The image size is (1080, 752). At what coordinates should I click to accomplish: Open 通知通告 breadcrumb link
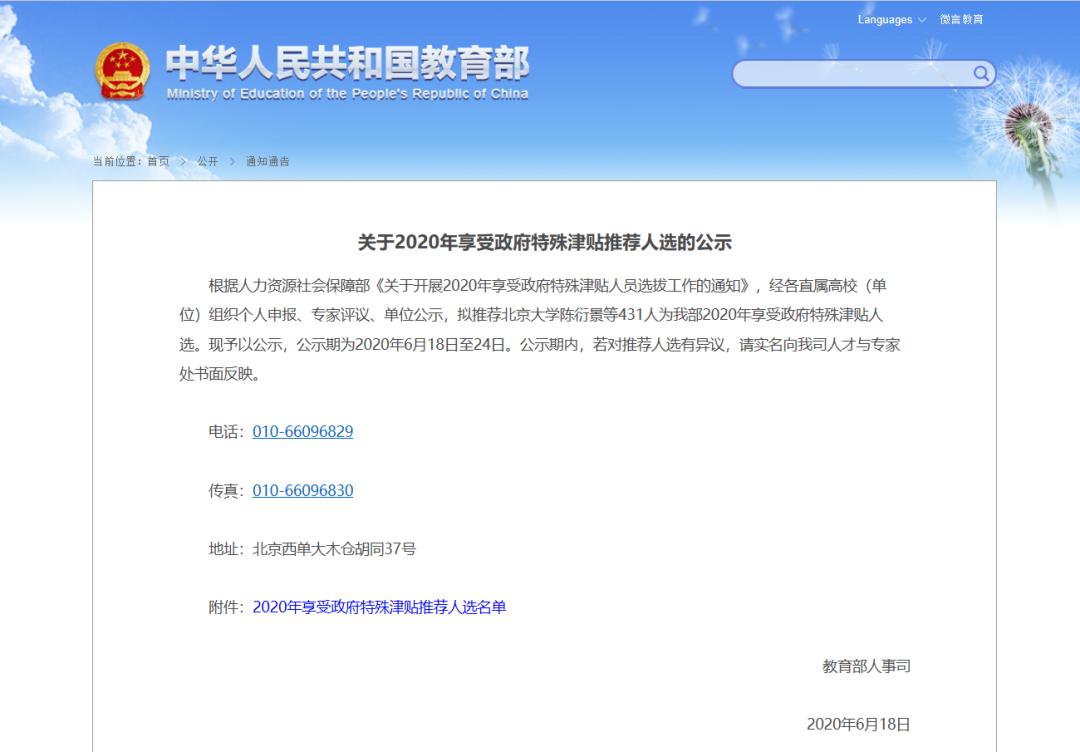[268, 161]
